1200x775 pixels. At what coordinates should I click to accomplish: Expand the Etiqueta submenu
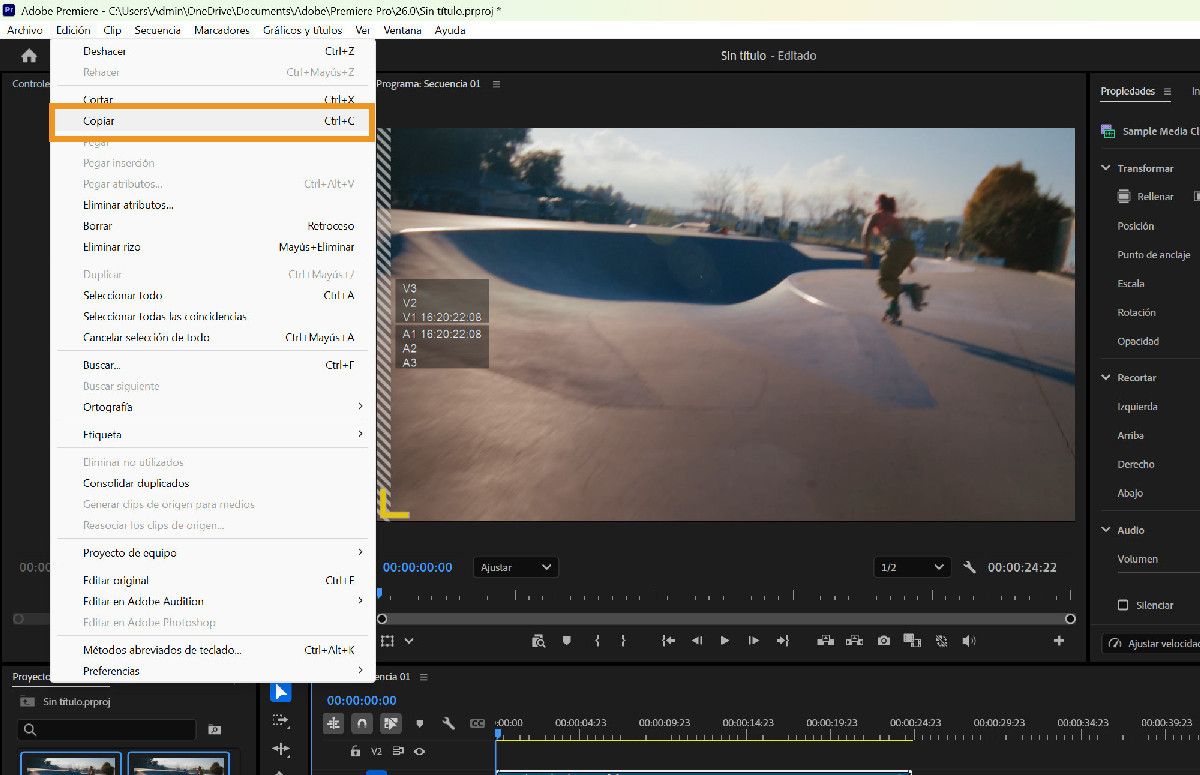(213, 435)
